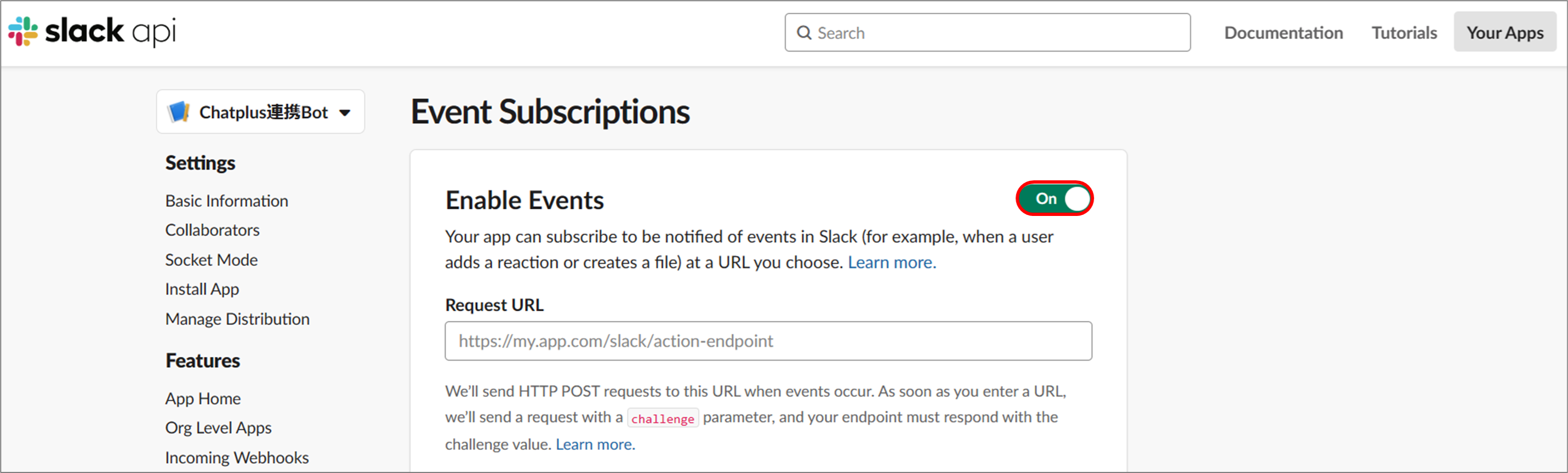Click the Request URL label
This screenshot has width=1568, height=473.
(x=494, y=305)
